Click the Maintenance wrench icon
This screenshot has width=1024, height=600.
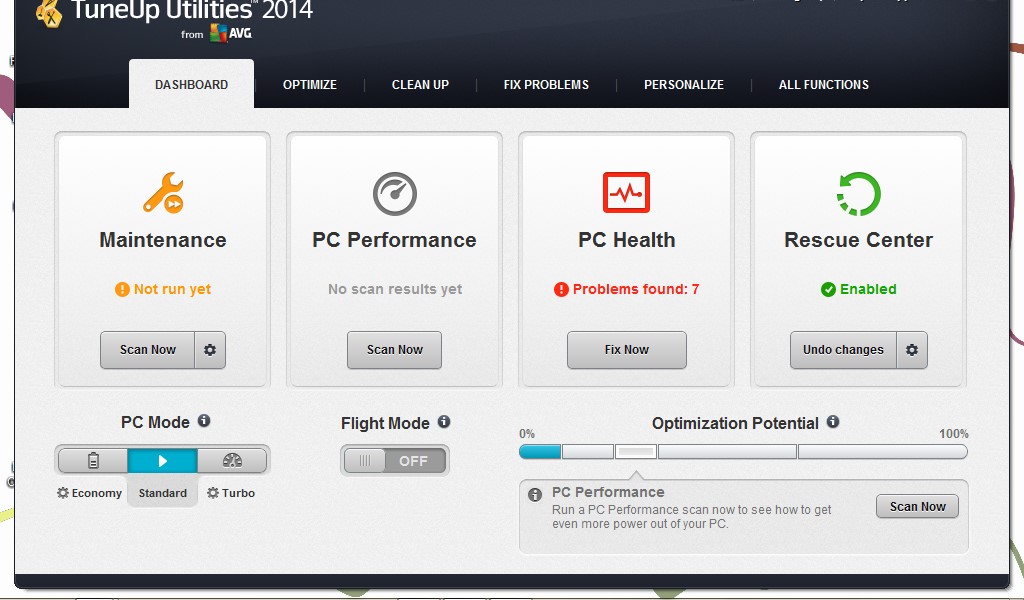click(163, 193)
